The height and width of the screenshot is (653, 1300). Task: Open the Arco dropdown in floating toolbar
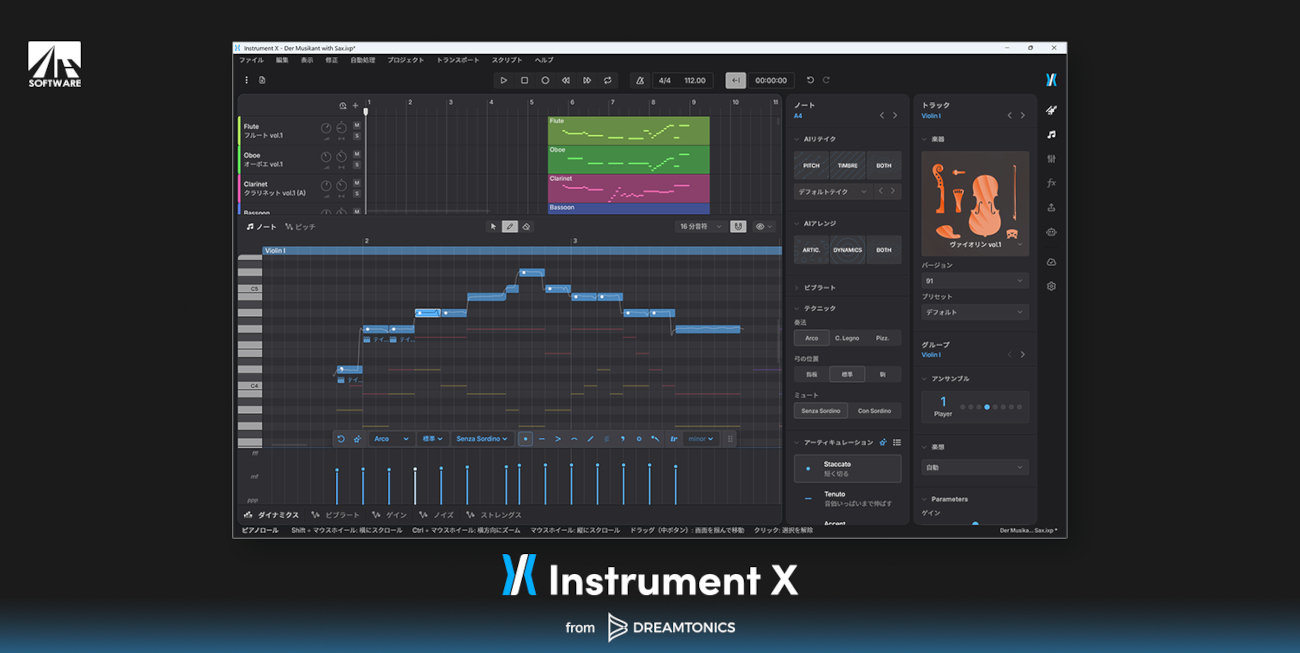pos(391,439)
